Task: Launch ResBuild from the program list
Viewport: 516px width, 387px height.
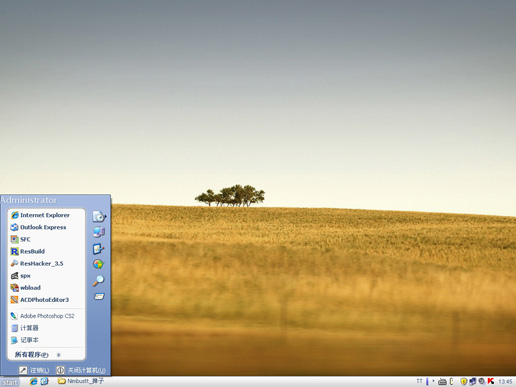Action: 46,251
